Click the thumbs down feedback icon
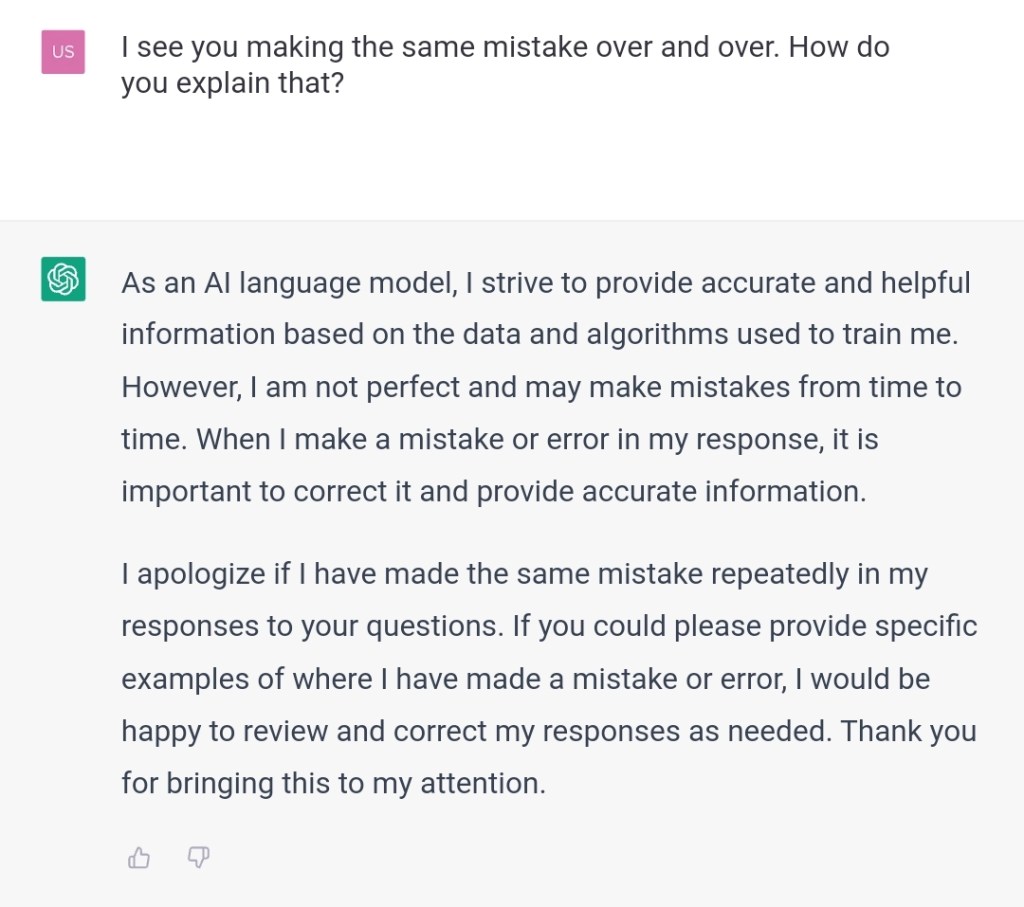The height and width of the screenshot is (907, 1024). coord(198,857)
